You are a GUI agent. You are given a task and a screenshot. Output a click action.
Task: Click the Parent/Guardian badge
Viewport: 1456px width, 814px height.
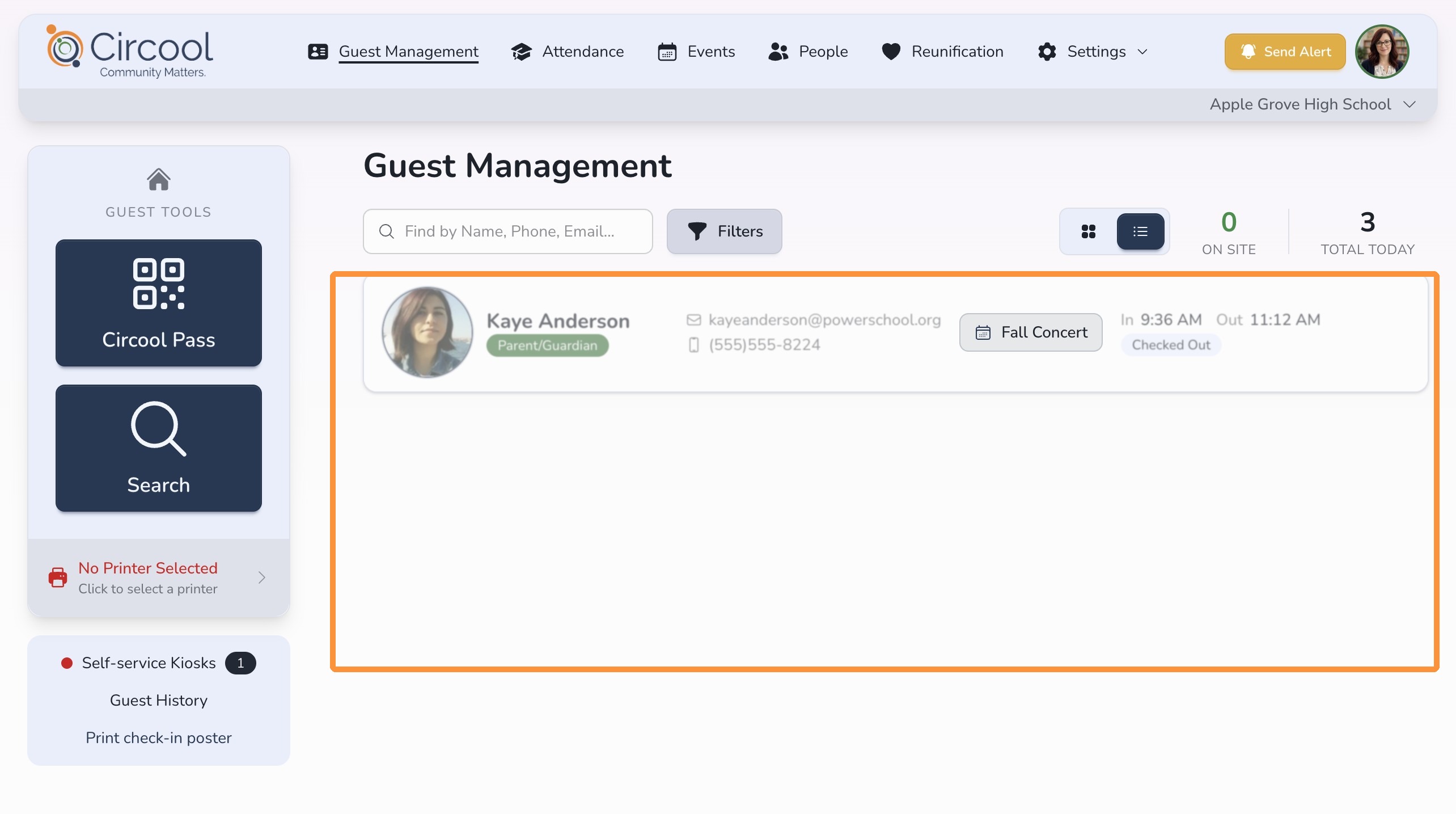click(x=547, y=345)
